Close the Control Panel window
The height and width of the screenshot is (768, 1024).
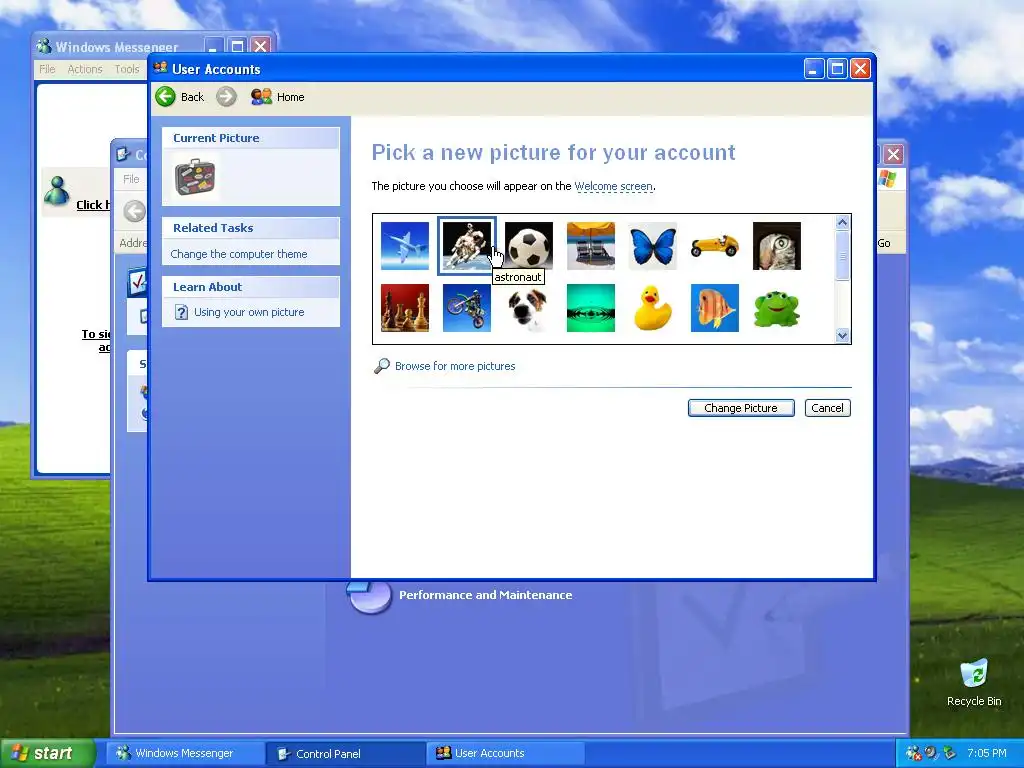pos(893,155)
